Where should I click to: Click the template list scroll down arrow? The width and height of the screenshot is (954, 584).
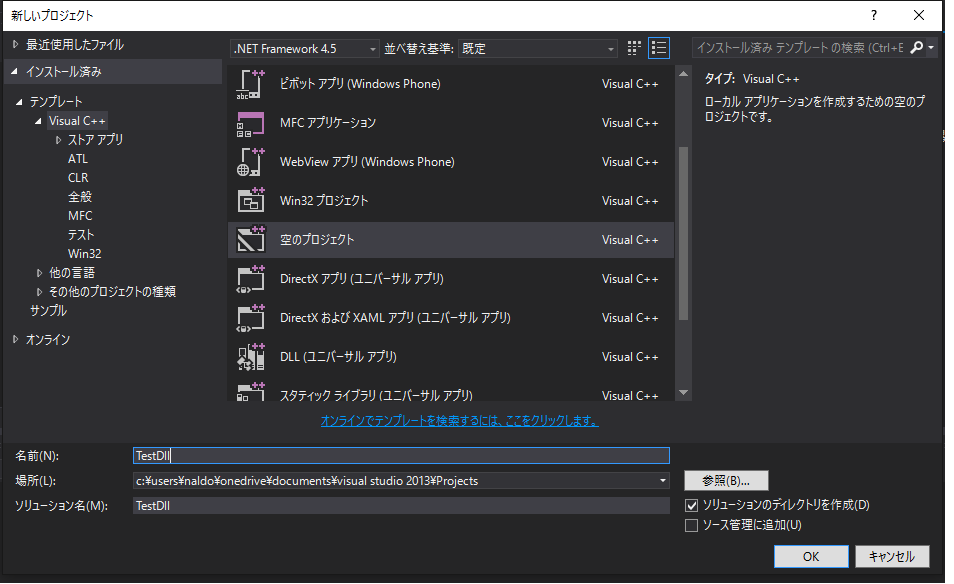(x=683, y=392)
